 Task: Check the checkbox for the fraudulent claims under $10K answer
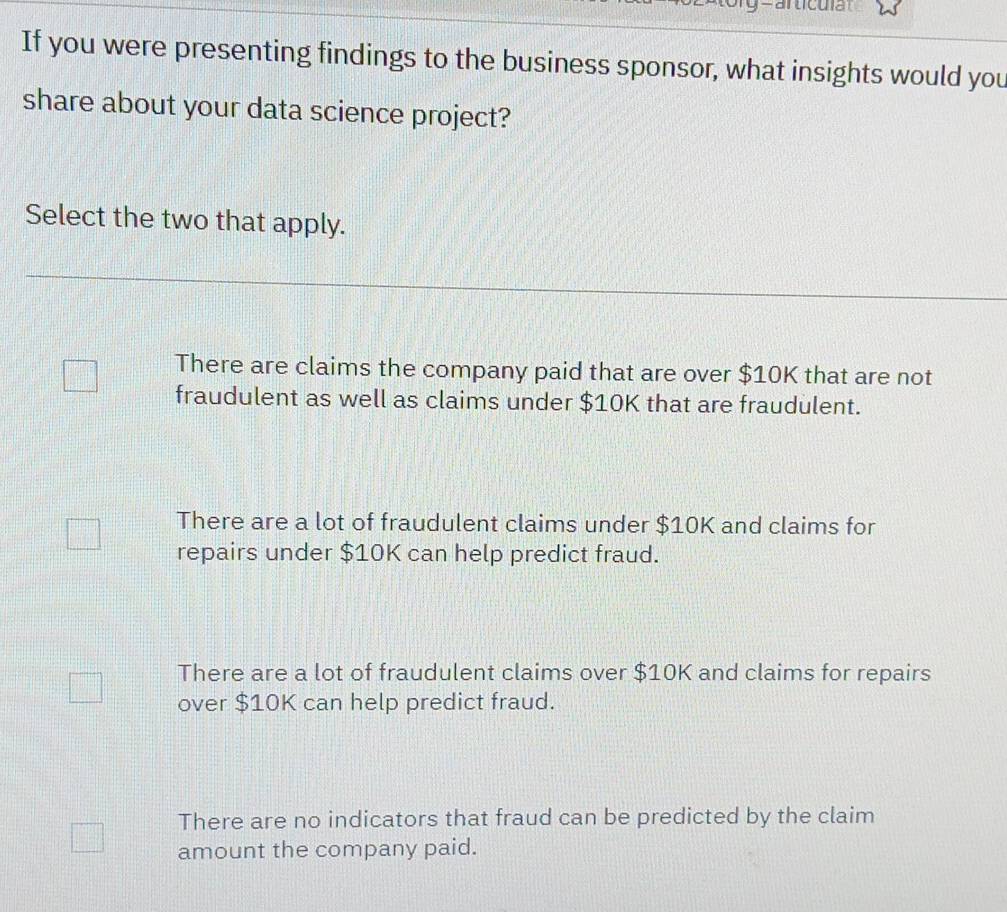(84, 536)
